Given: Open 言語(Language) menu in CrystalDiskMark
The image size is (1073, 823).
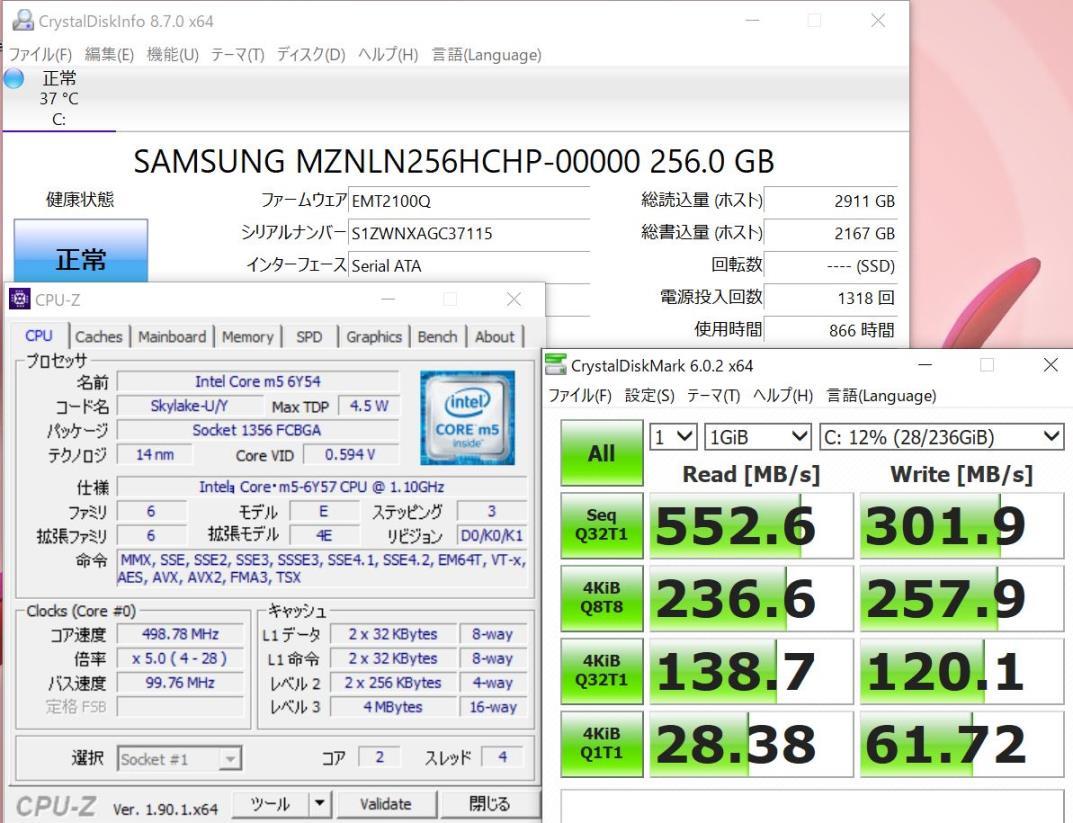Looking at the screenshot, I should [x=881, y=396].
